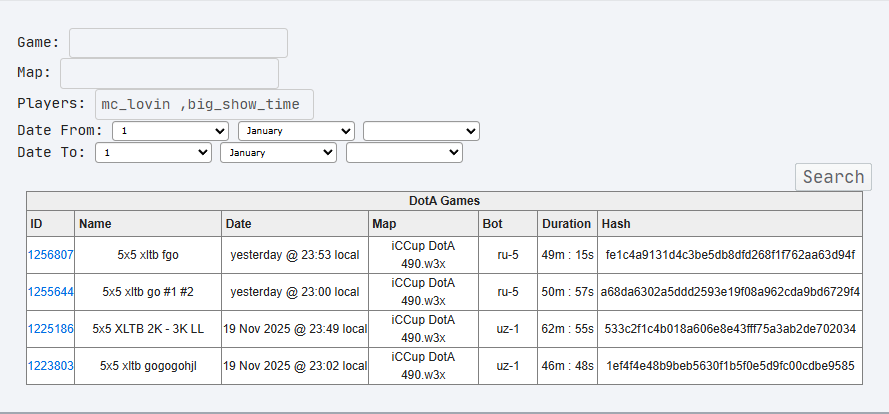Image resolution: width=889 pixels, height=414 pixels.
Task: Open the Date From day dropdown
Action: [170, 131]
